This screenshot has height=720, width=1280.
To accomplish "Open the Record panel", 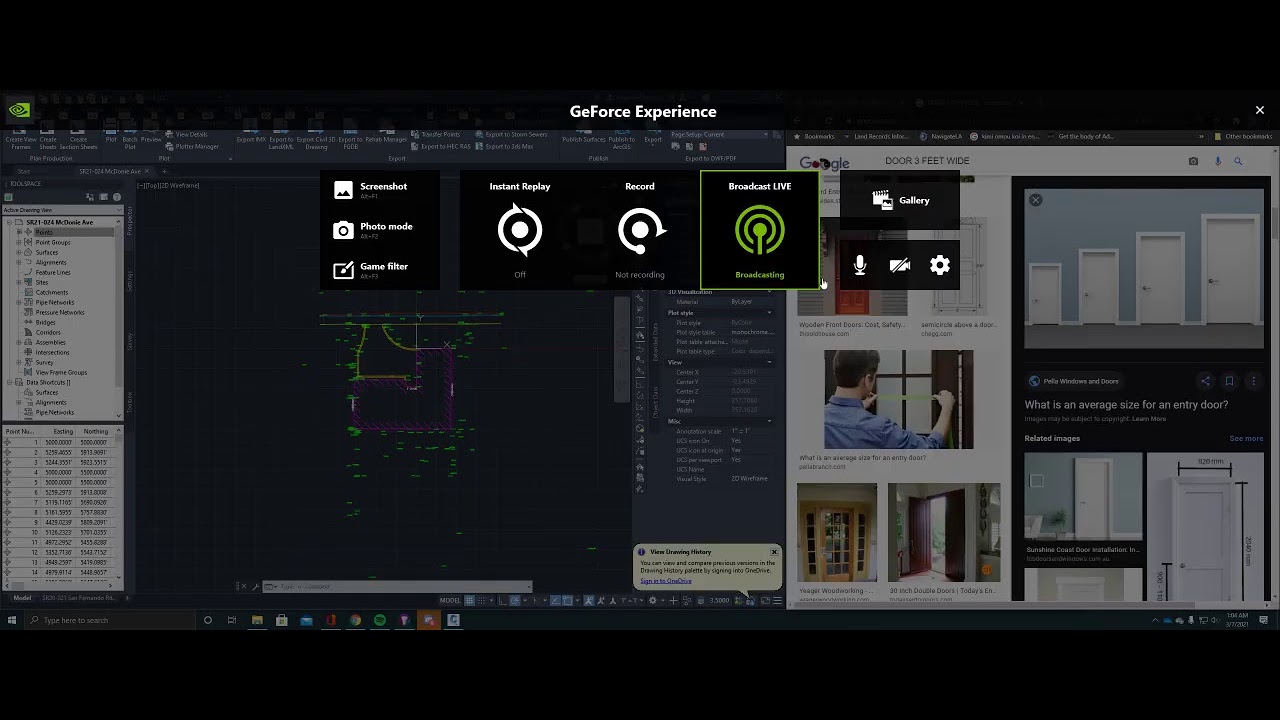I will click(640, 230).
